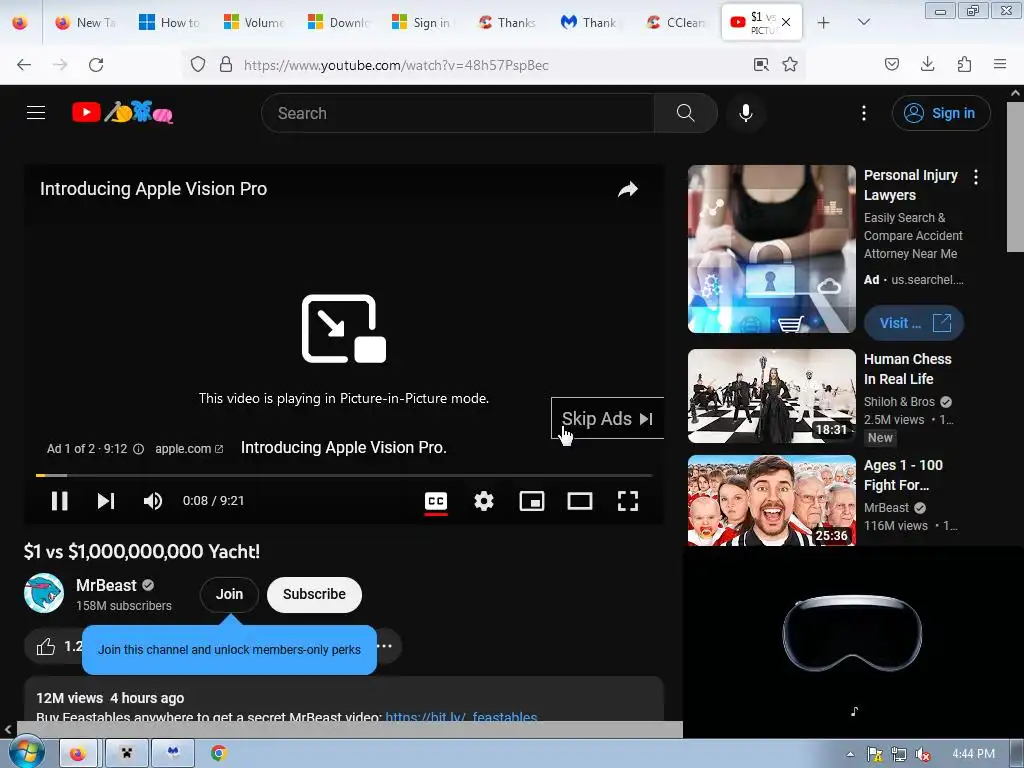The image size is (1024, 768).
Task: Sign in to YouTube
Action: (x=940, y=113)
